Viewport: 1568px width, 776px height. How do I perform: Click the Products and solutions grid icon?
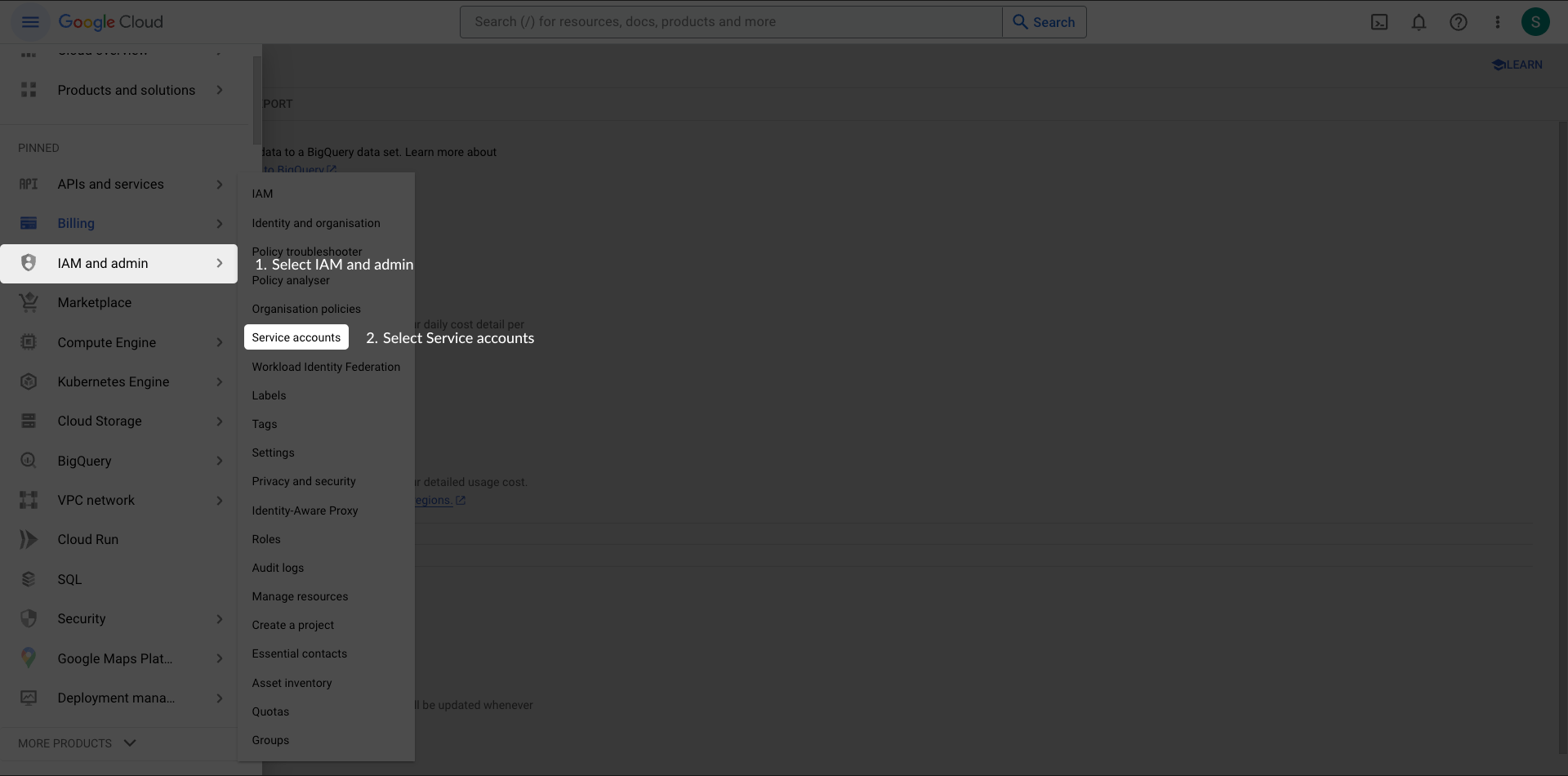(x=29, y=90)
